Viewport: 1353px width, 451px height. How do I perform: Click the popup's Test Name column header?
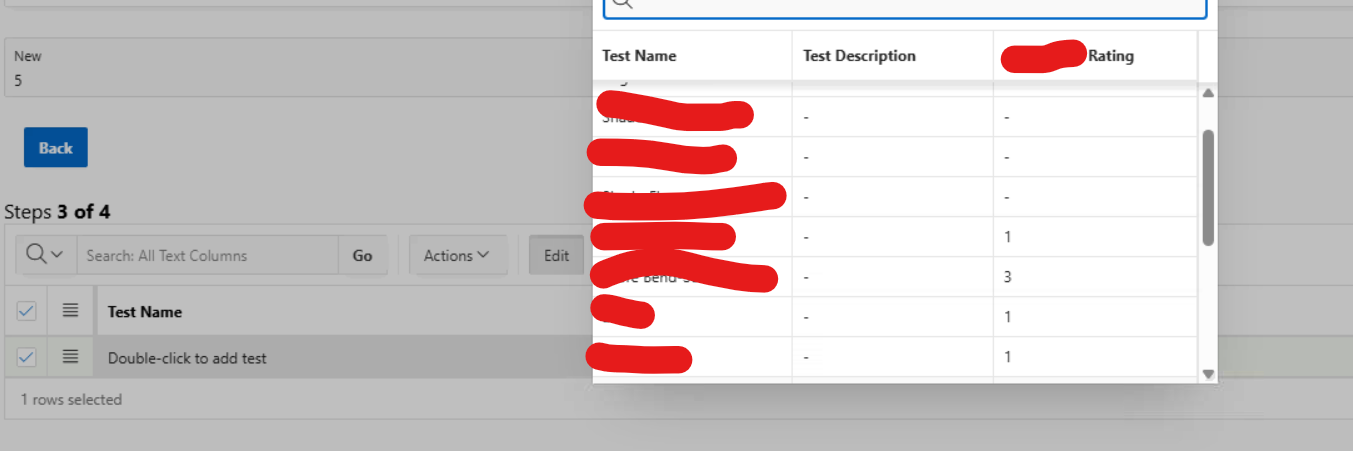[x=640, y=56]
